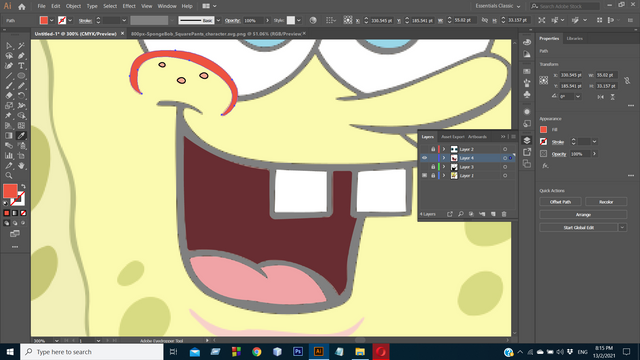Toggle visibility of Layer 1

click(x=424, y=176)
